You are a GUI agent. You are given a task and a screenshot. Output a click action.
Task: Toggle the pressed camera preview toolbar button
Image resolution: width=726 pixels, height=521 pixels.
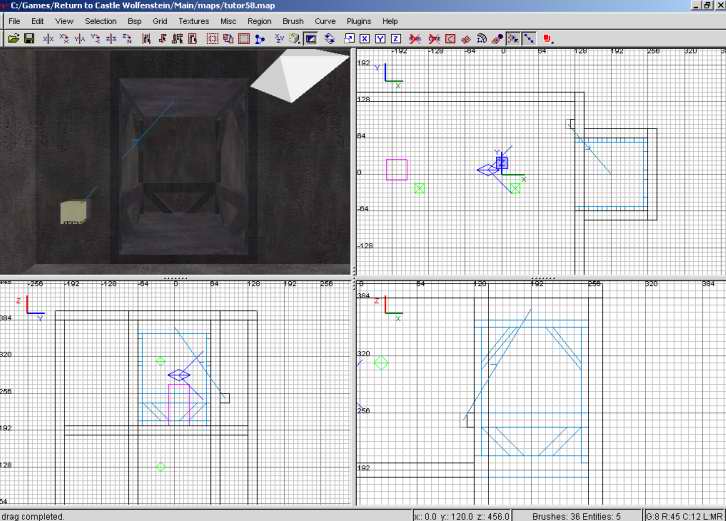pyautogui.click(x=311, y=39)
